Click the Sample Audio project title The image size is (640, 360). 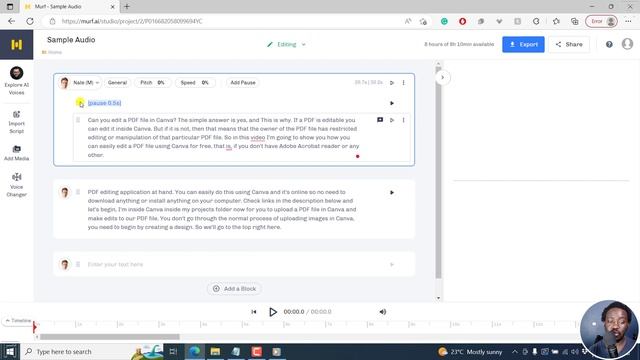coord(71,40)
